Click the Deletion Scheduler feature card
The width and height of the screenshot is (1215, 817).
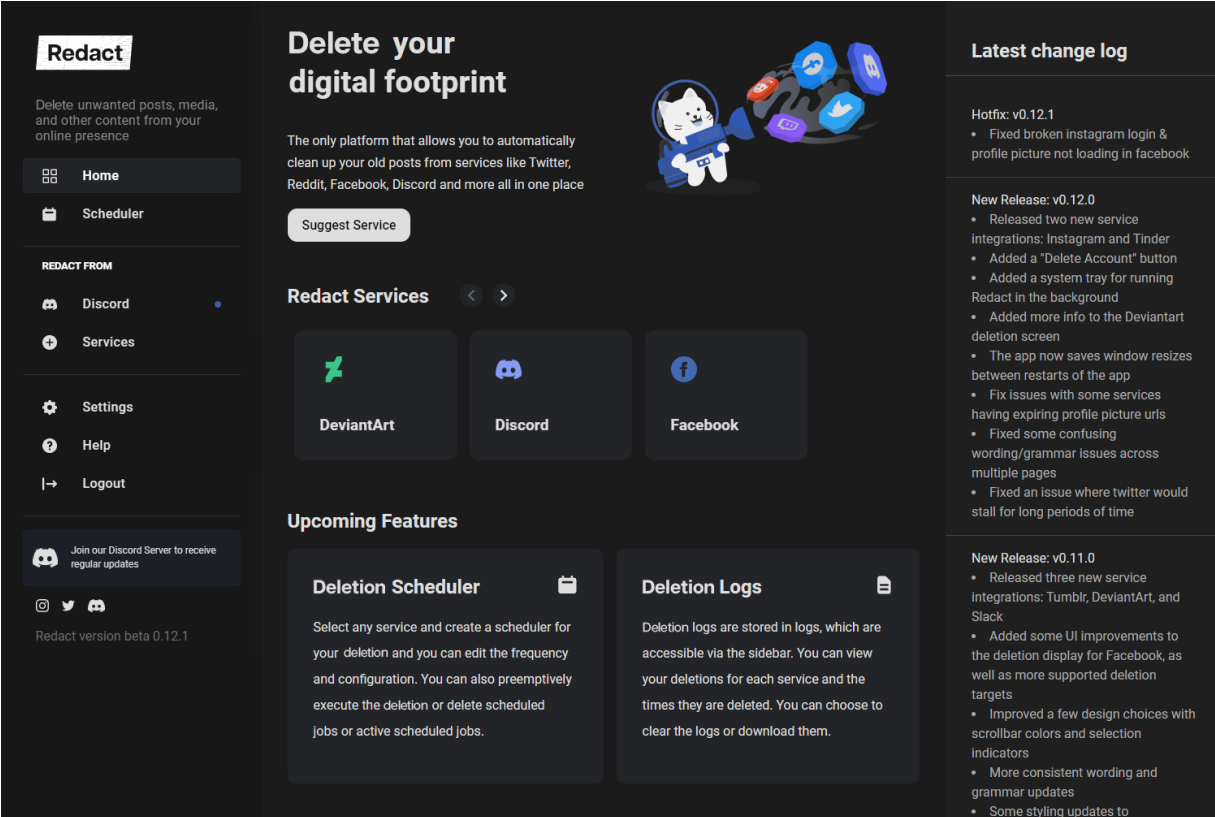pos(444,666)
